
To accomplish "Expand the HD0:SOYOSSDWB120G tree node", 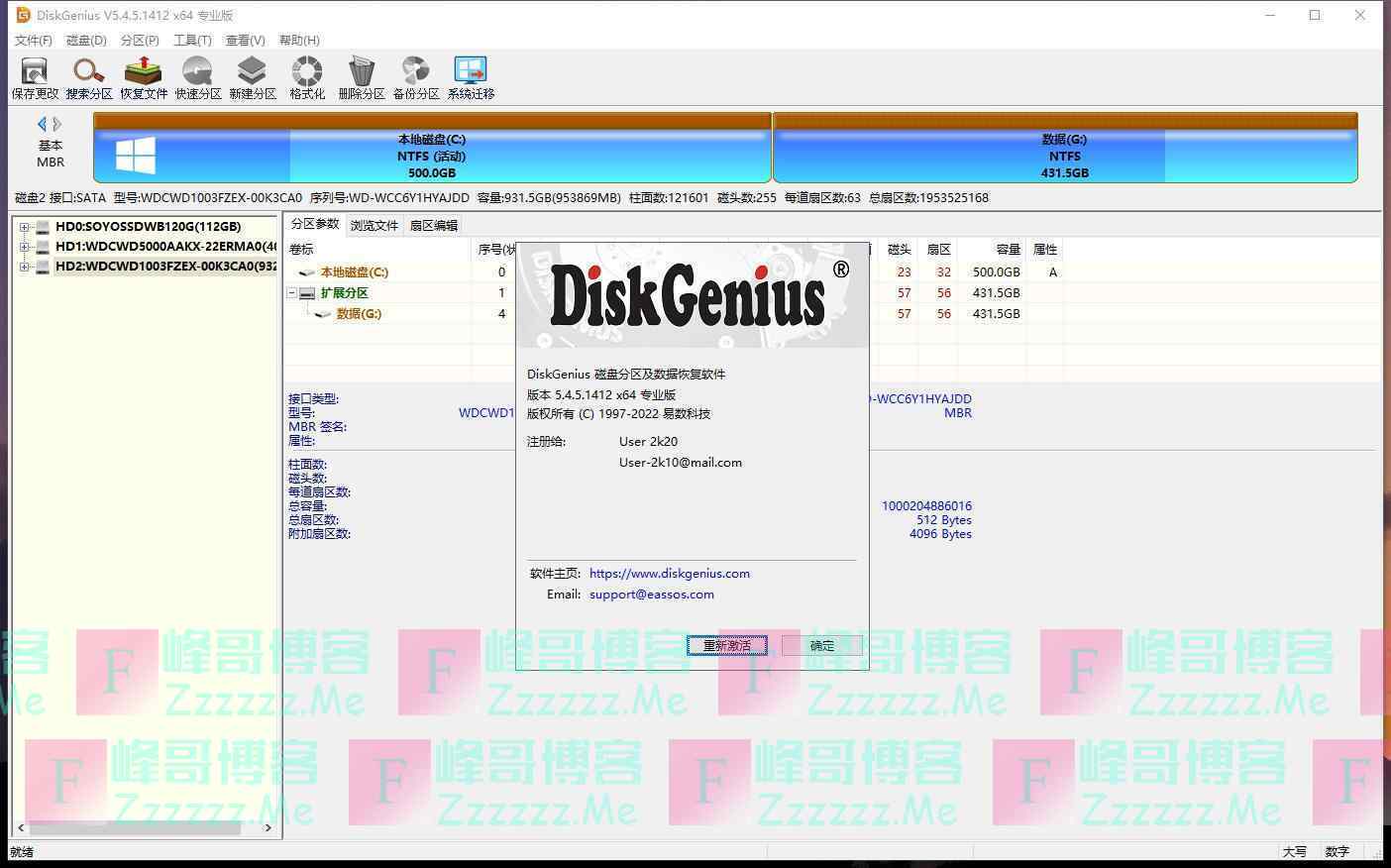I will coord(24,227).
